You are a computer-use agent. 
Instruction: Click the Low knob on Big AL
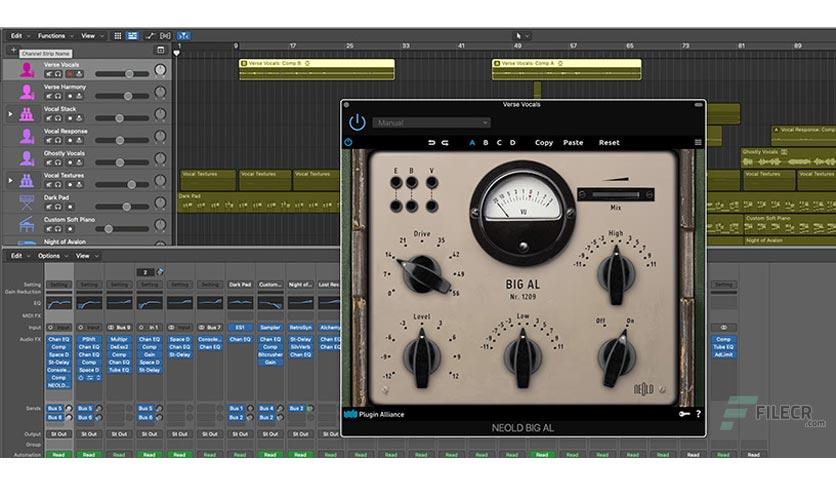[x=522, y=358]
